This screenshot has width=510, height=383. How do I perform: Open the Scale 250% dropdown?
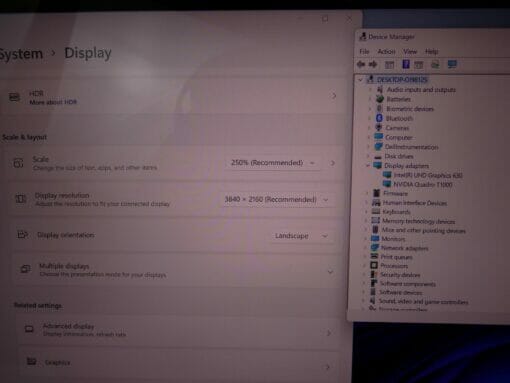coord(273,163)
